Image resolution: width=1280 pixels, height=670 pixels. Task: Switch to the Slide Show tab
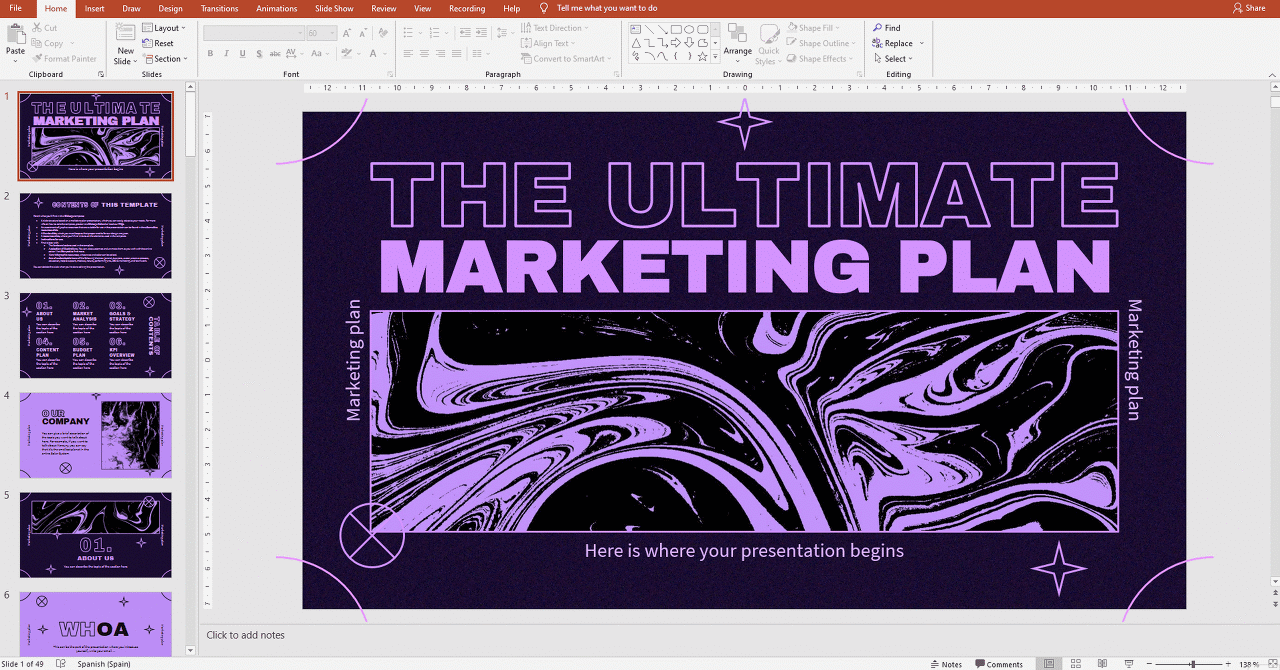pyautogui.click(x=334, y=8)
